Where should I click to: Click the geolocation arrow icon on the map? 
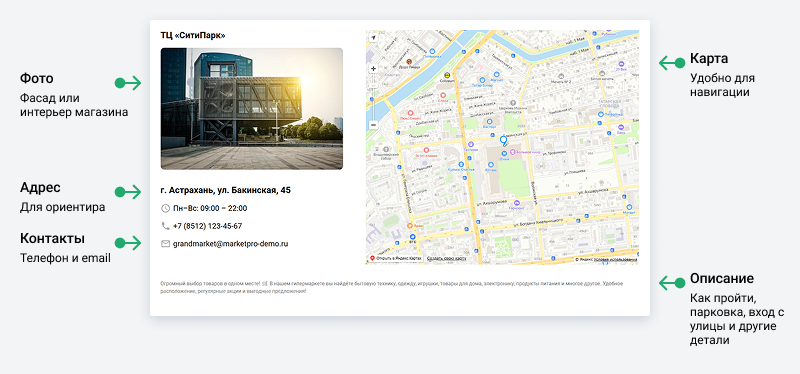(373, 38)
